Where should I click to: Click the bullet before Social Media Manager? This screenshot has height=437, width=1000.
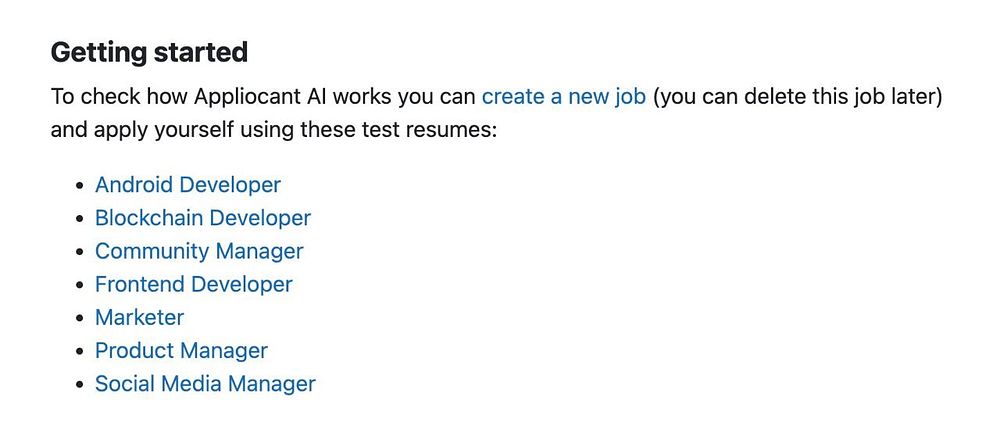[80, 385]
